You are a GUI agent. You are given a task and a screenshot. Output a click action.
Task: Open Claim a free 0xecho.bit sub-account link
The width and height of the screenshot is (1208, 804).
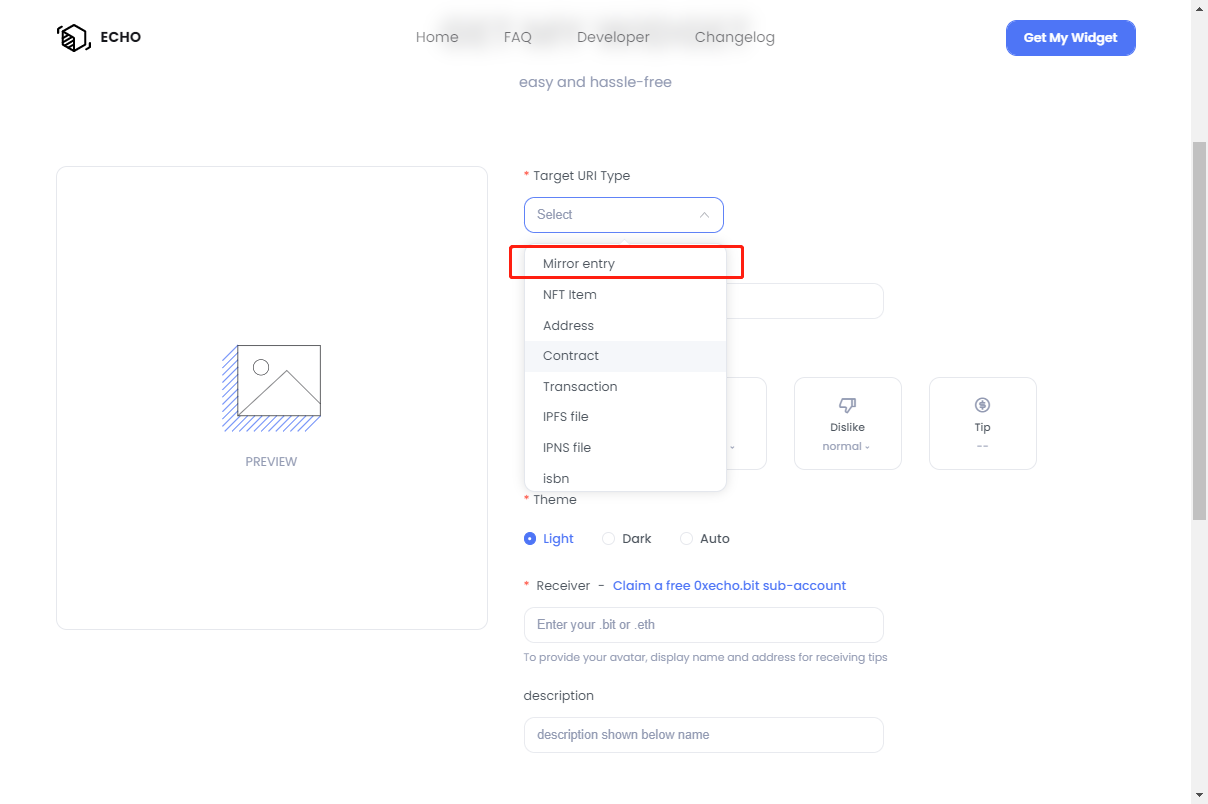pos(729,586)
